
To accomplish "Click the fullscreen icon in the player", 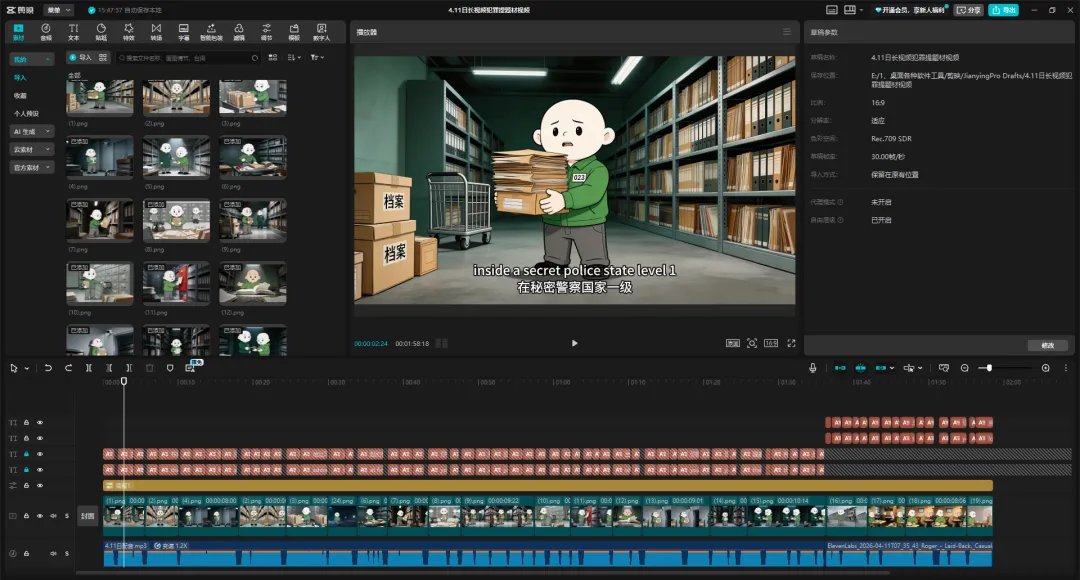I will (791, 343).
